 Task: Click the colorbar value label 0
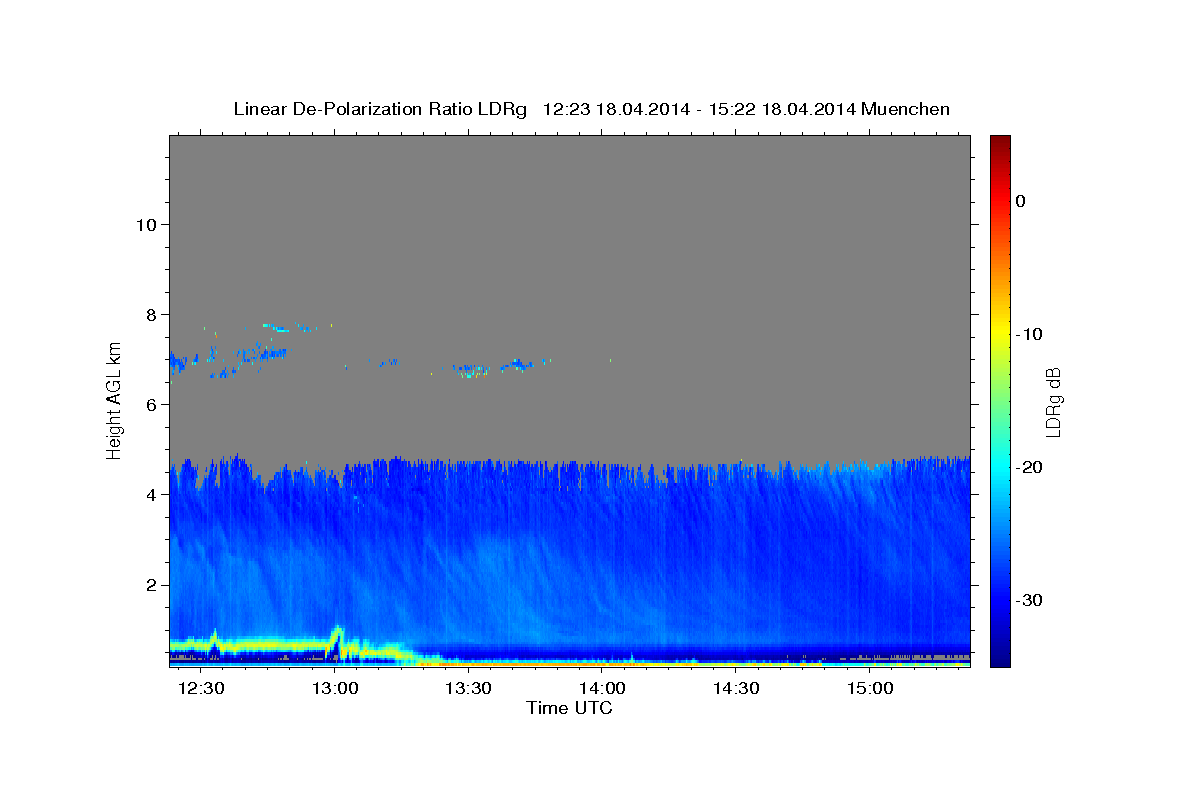[x=1021, y=201]
